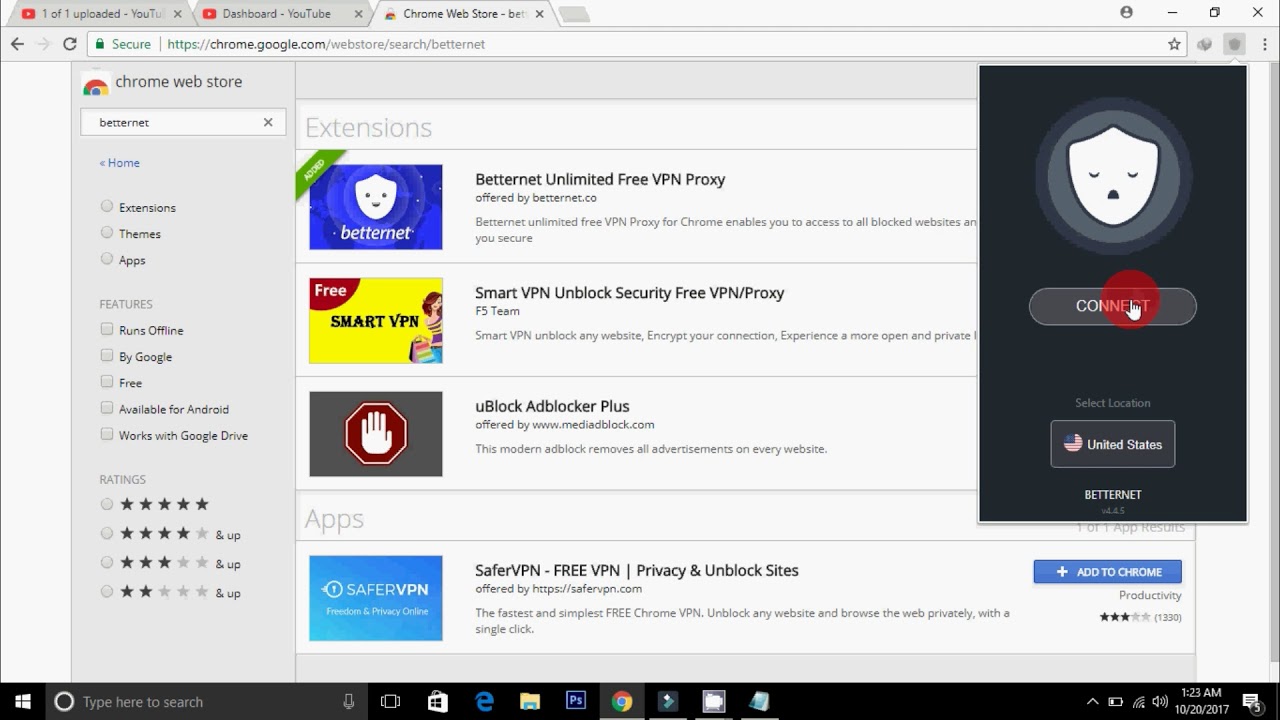
Task: Click the browser back arrow
Action: coord(17,44)
